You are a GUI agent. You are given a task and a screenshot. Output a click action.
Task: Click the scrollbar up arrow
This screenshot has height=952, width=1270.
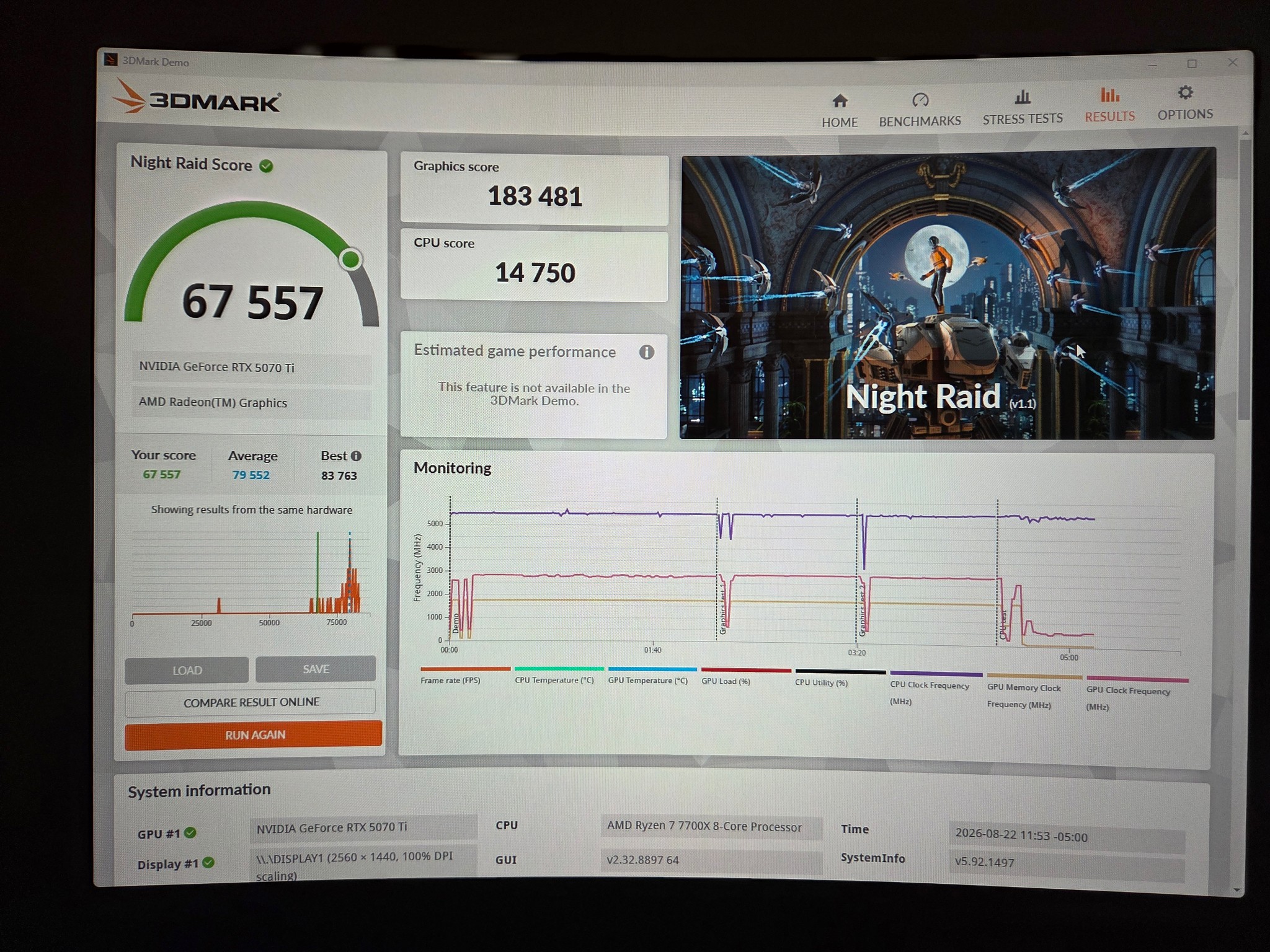[1245, 133]
